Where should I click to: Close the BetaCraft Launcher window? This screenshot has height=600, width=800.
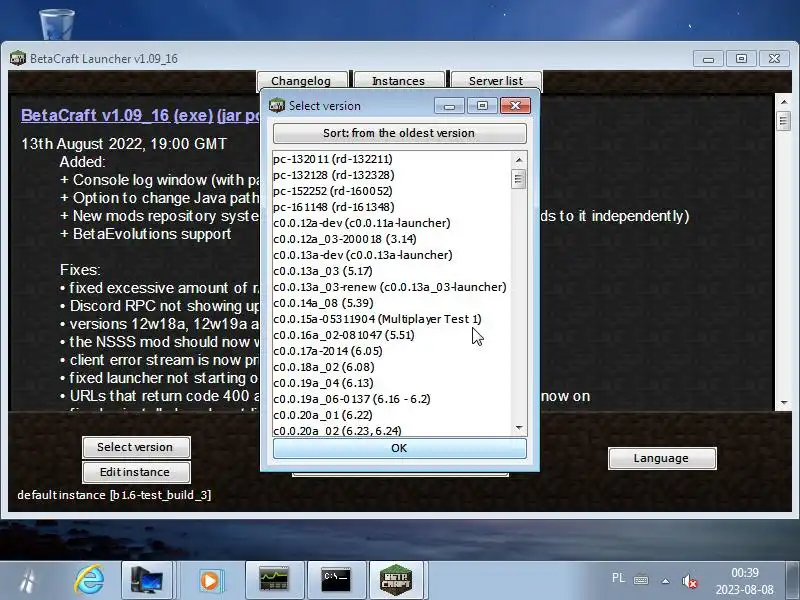pyautogui.click(x=774, y=59)
